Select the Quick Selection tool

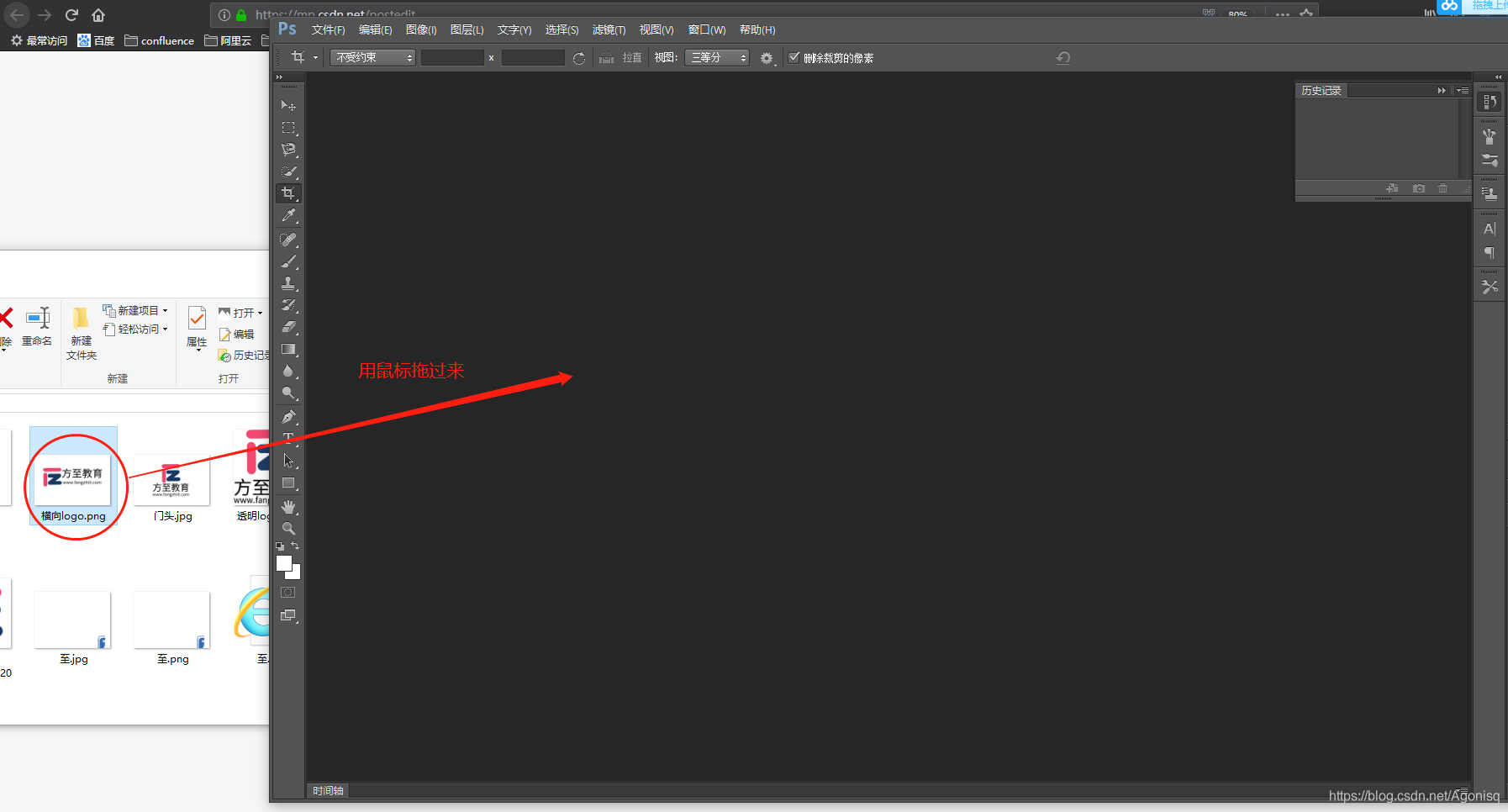point(288,171)
